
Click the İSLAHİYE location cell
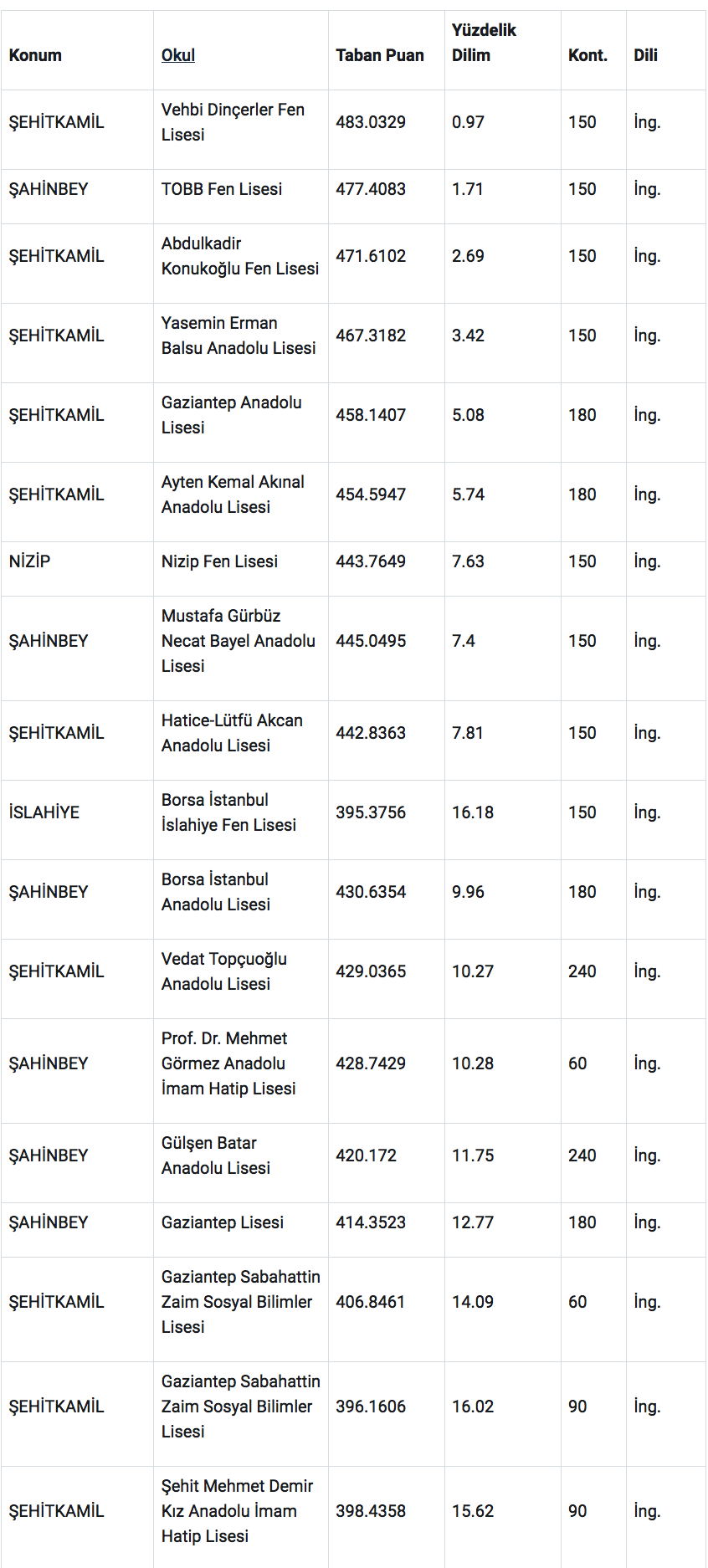tap(44, 812)
